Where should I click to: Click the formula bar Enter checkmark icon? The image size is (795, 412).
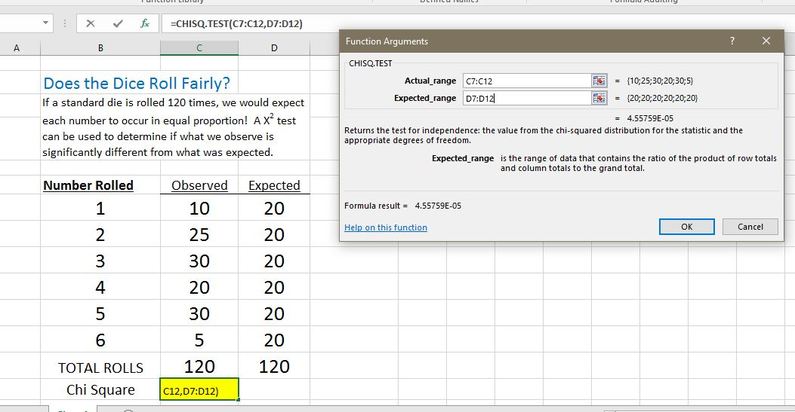tap(118, 23)
